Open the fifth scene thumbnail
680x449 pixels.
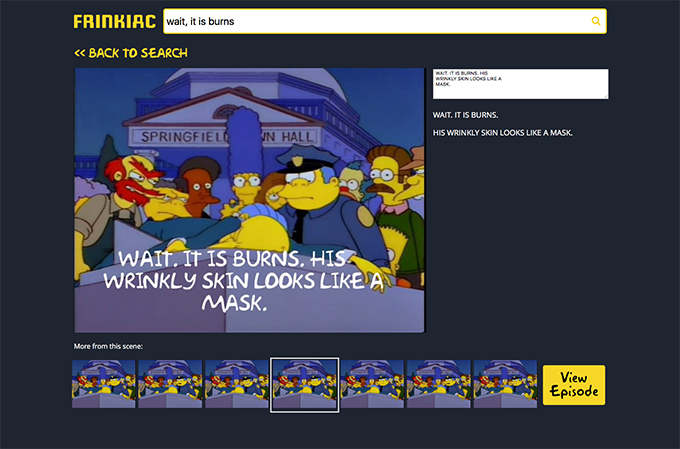point(372,384)
